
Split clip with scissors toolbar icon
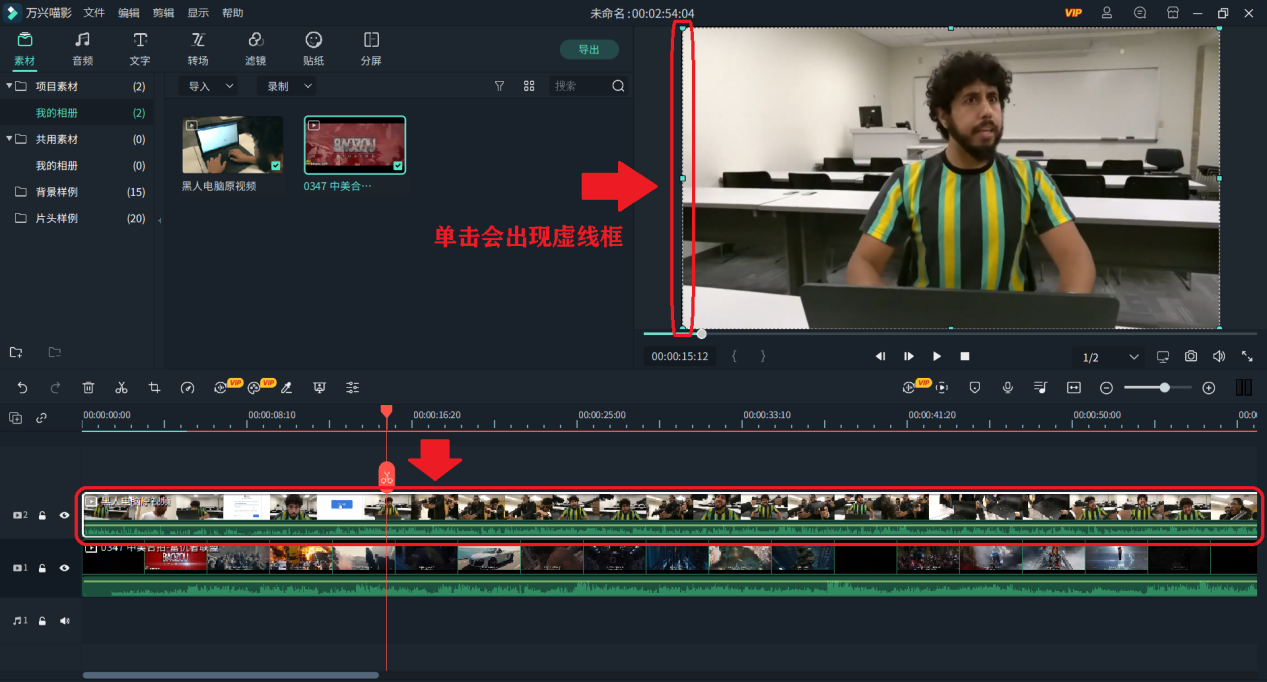click(121, 387)
